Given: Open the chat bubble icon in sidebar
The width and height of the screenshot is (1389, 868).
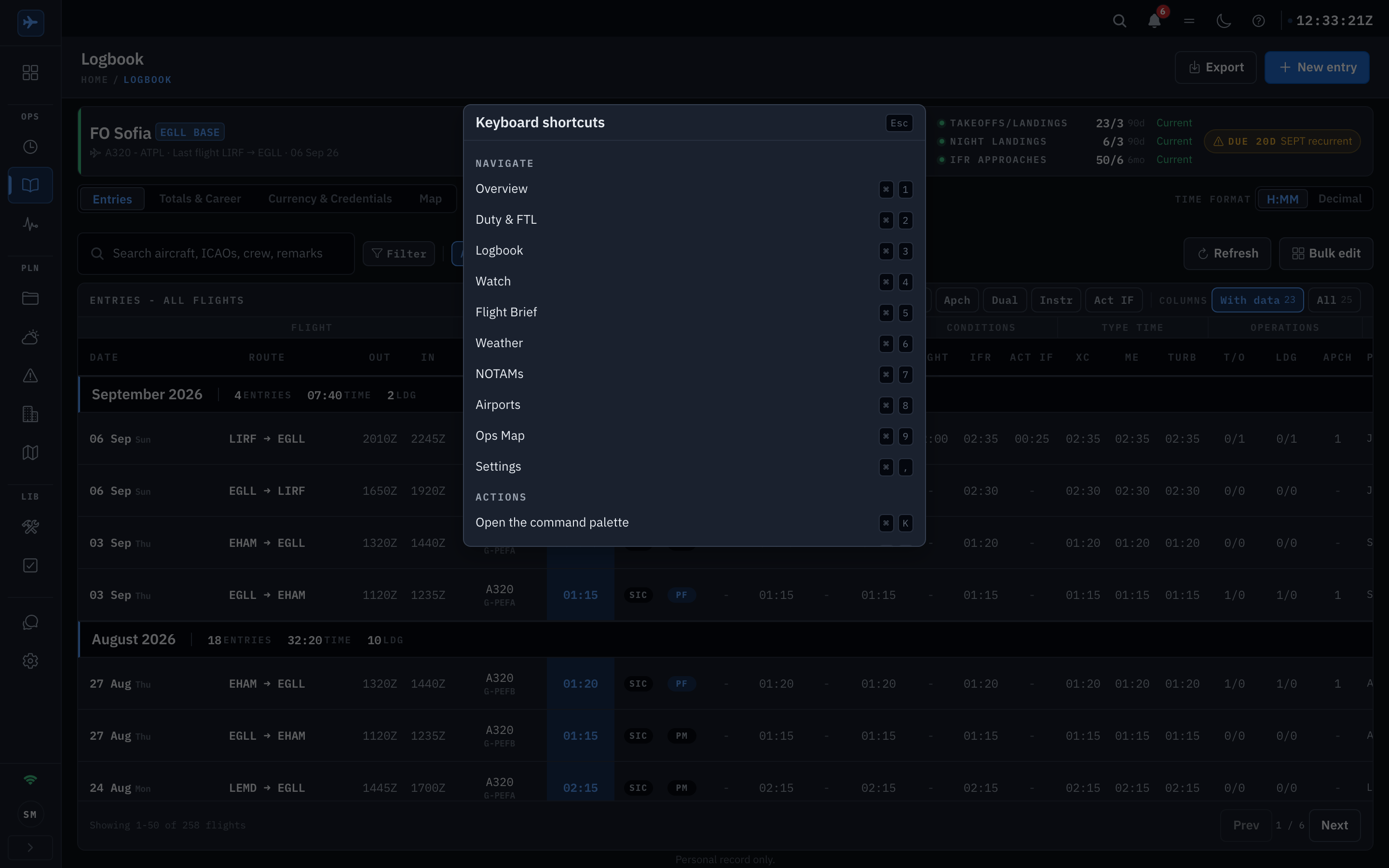Looking at the screenshot, I should click(30, 622).
